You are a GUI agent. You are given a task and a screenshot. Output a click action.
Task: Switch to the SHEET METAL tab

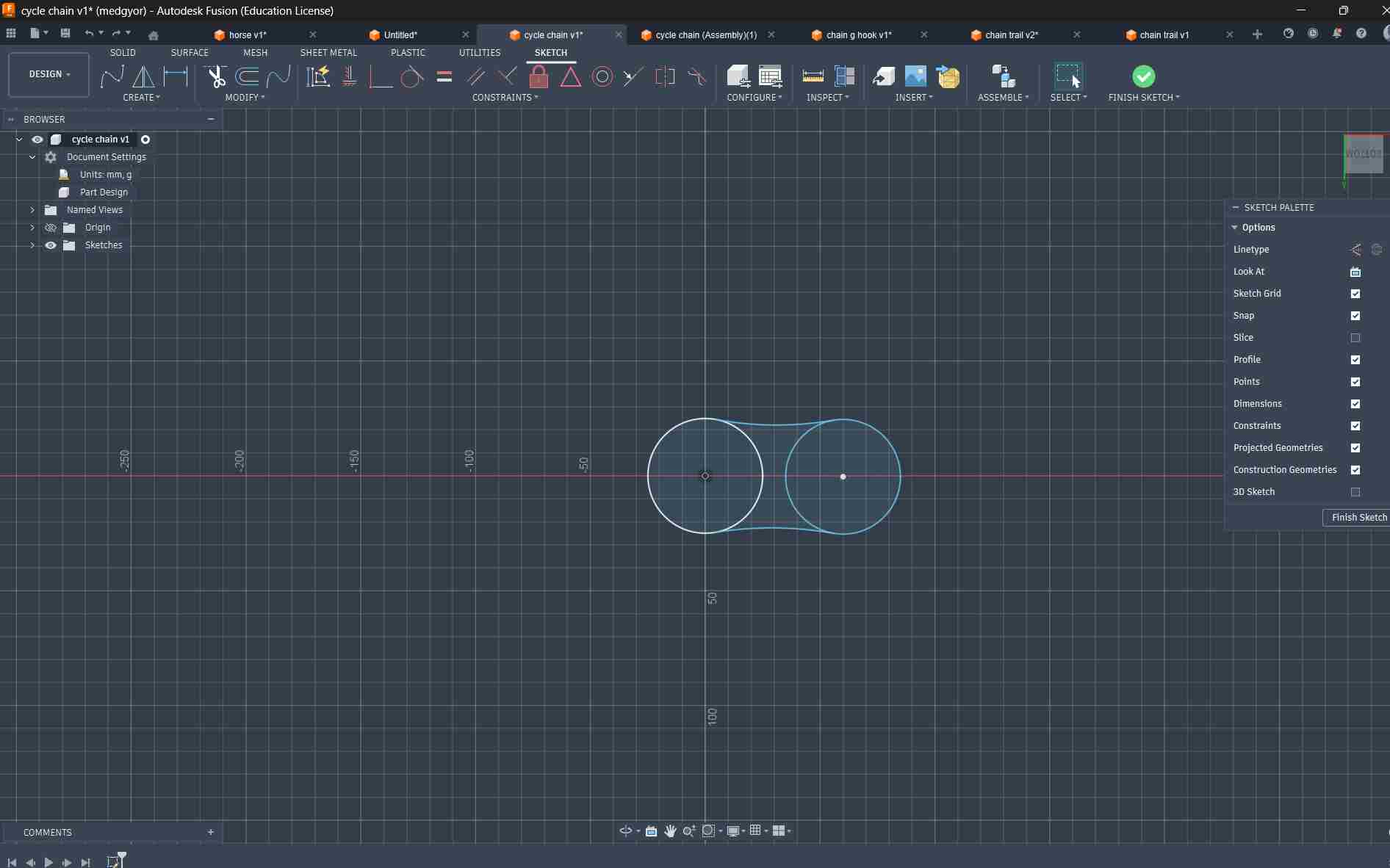(x=328, y=53)
